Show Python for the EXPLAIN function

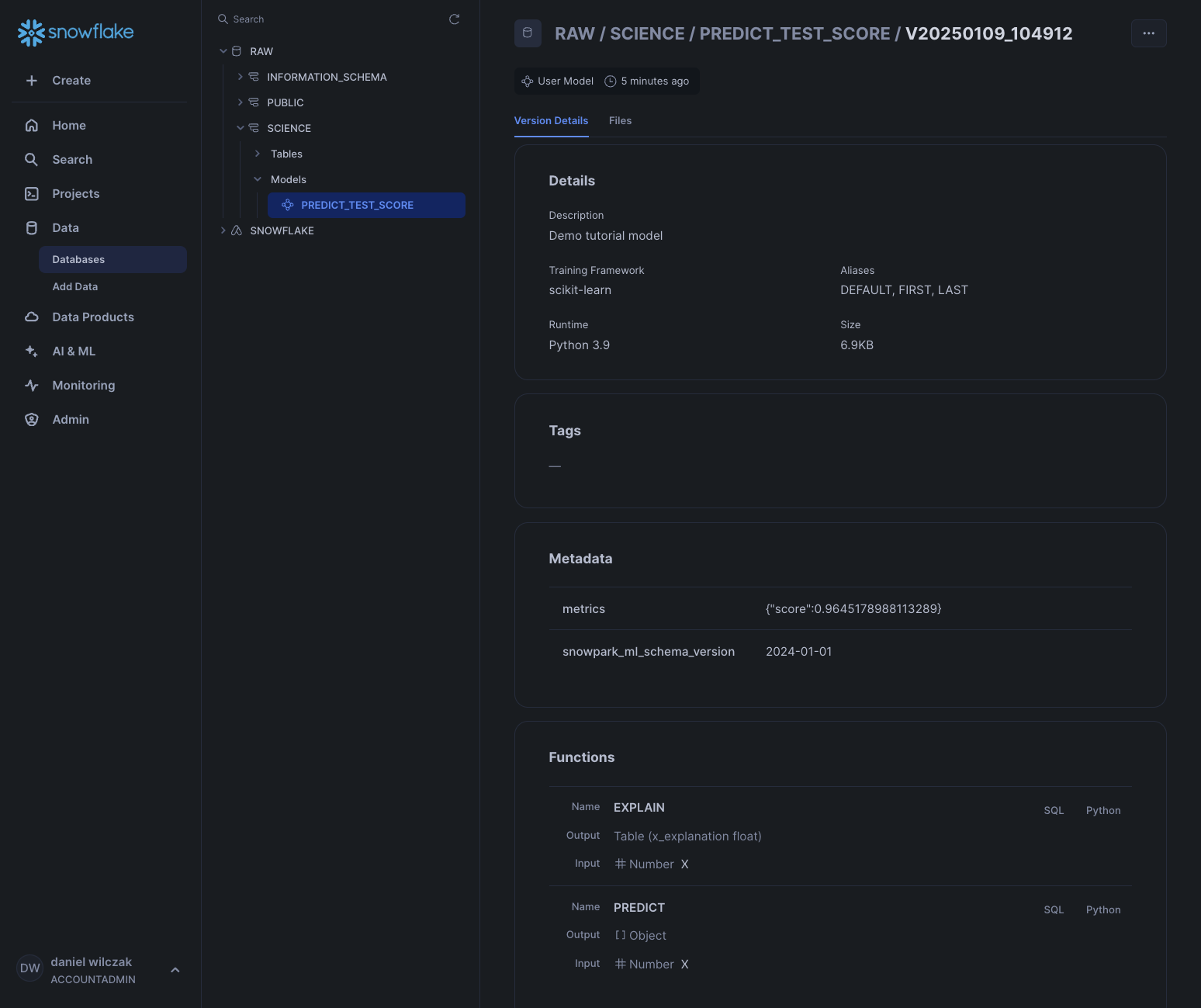click(1103, 811)
